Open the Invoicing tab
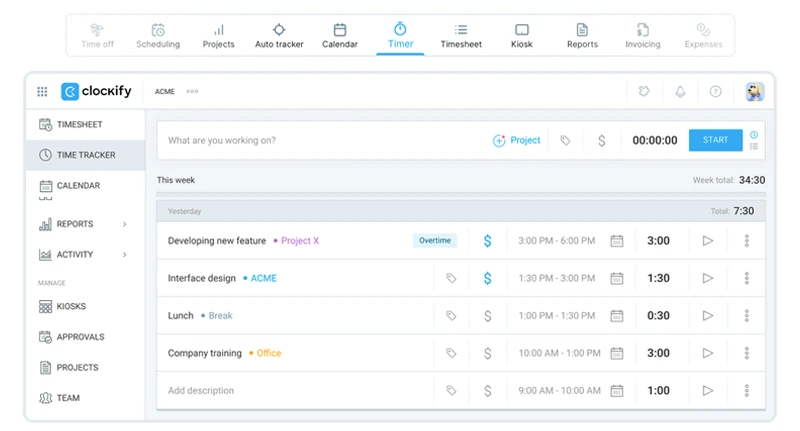The image size is (800, 431). (643, 36)
